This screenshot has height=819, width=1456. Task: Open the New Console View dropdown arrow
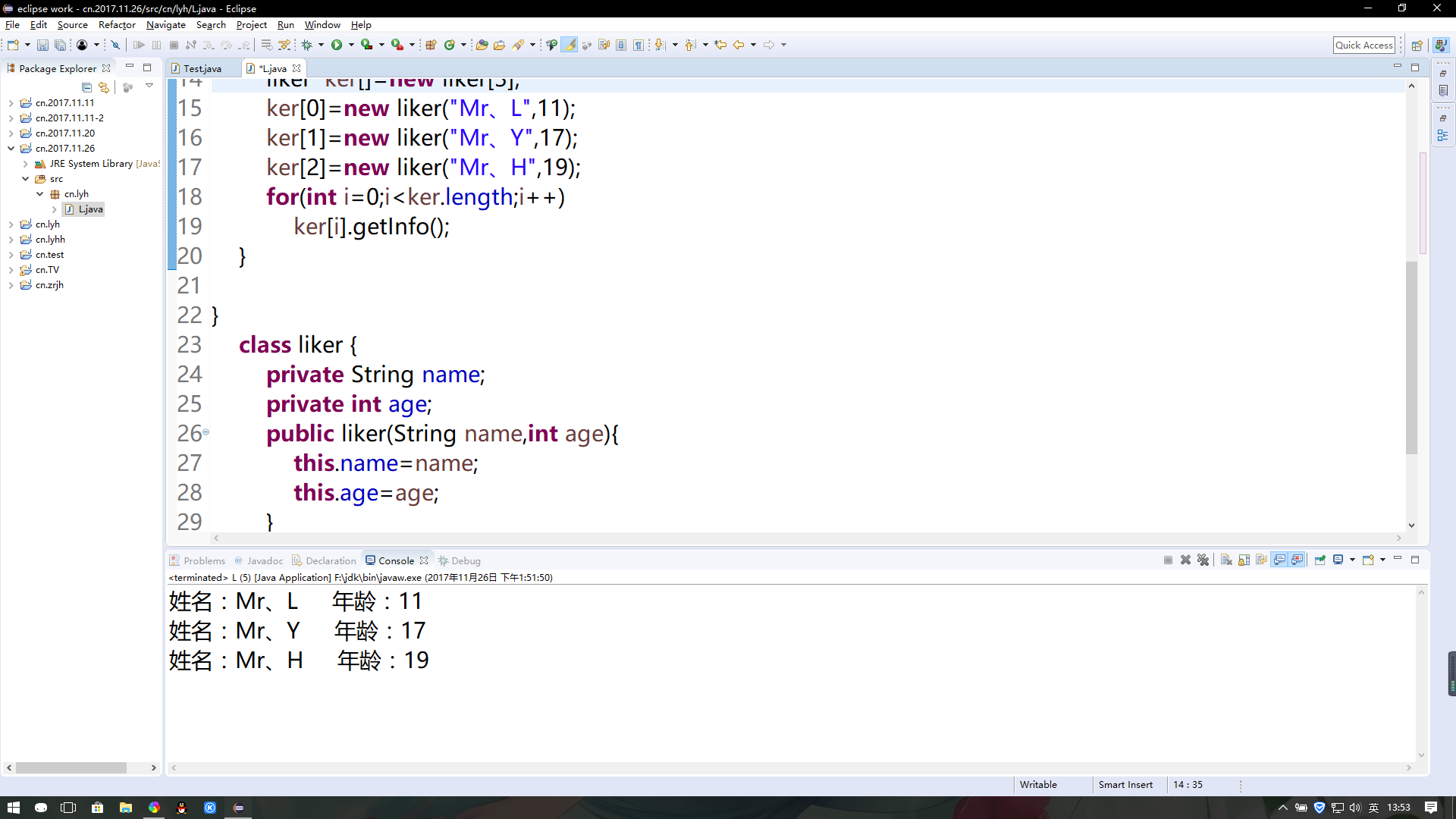coord(1382,560)
